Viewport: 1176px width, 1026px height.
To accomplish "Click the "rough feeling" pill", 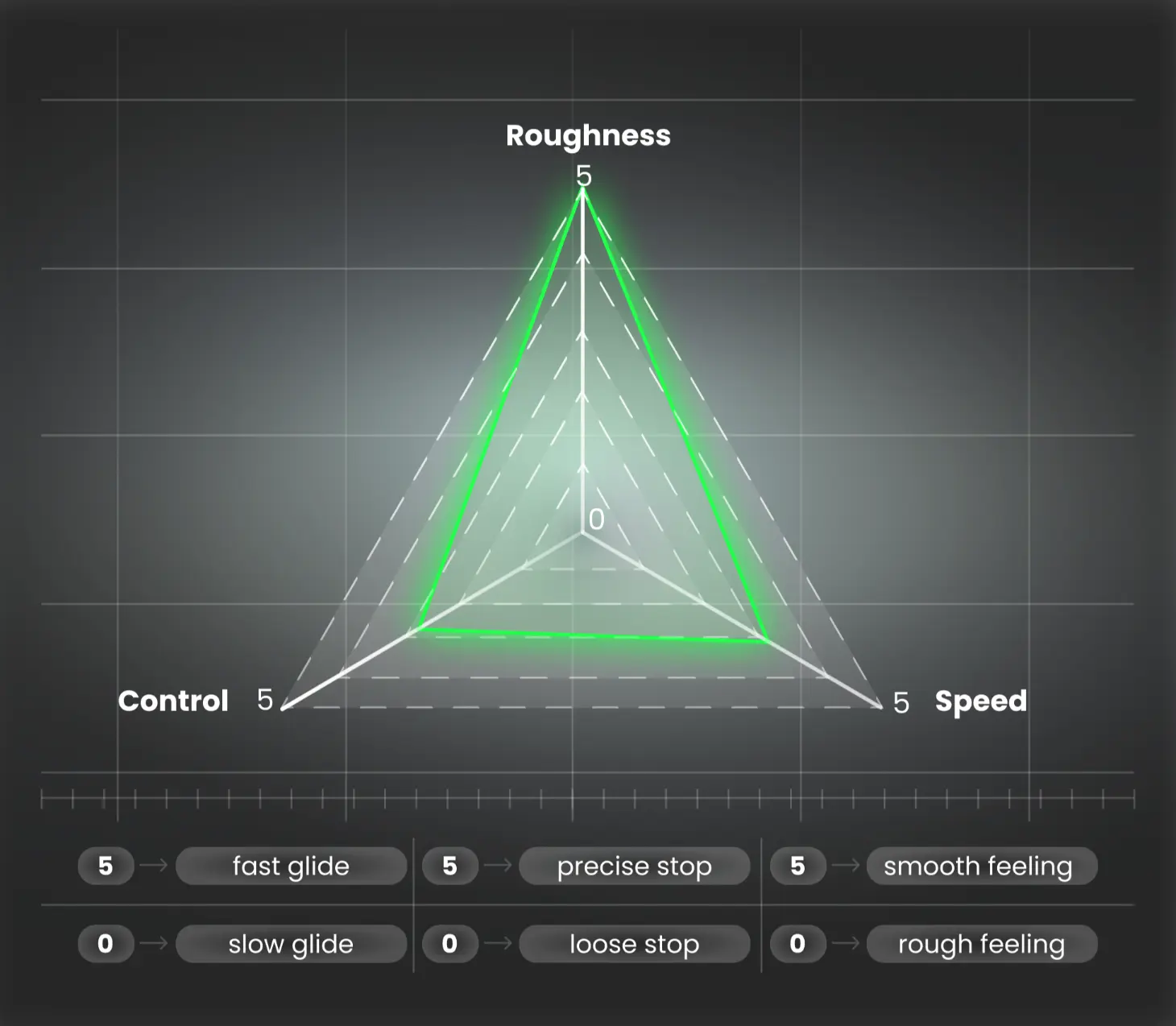I will (x=981, y=944).
